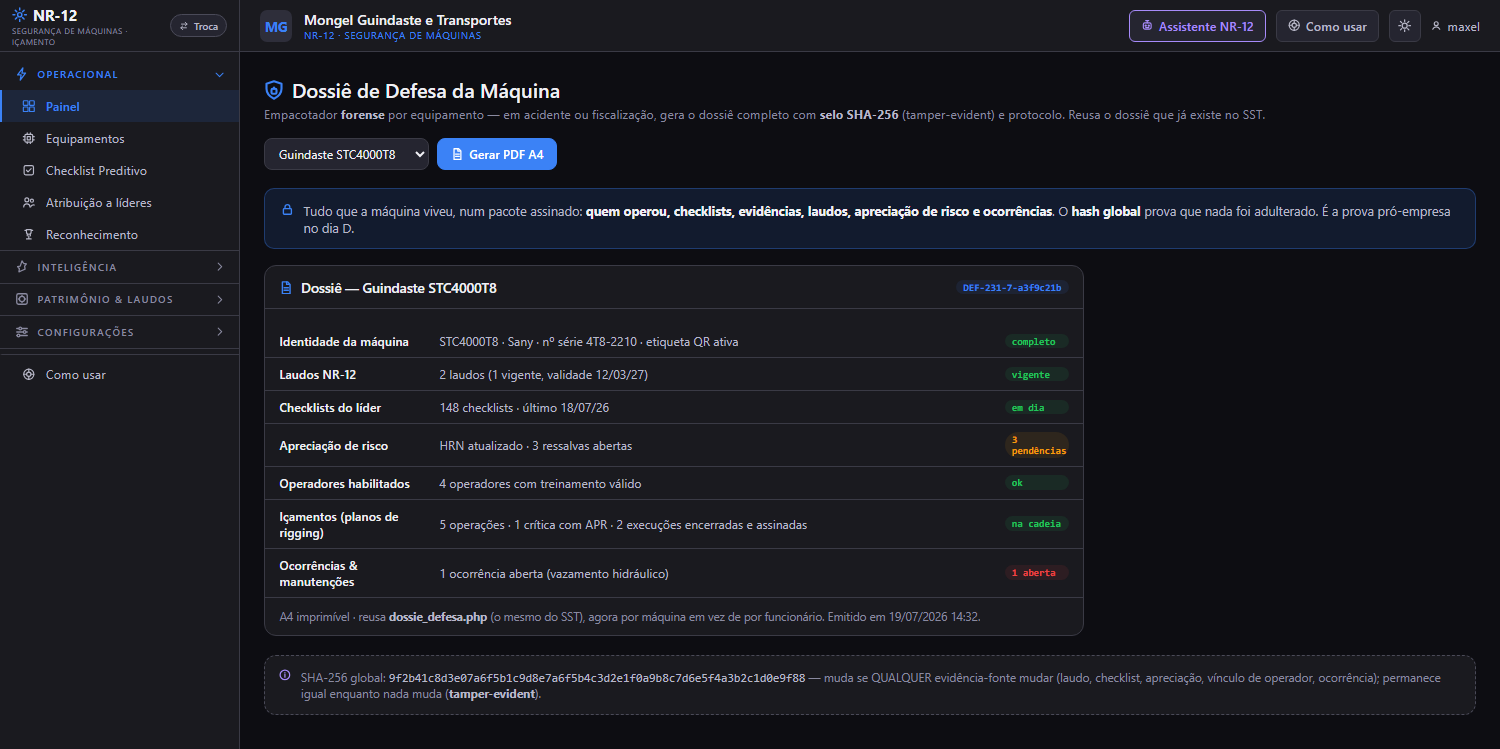This screenshot has width=1500, height=749.
Task: Click the Checklist Preditivo checkbox icon
Action: click(28, 170)
